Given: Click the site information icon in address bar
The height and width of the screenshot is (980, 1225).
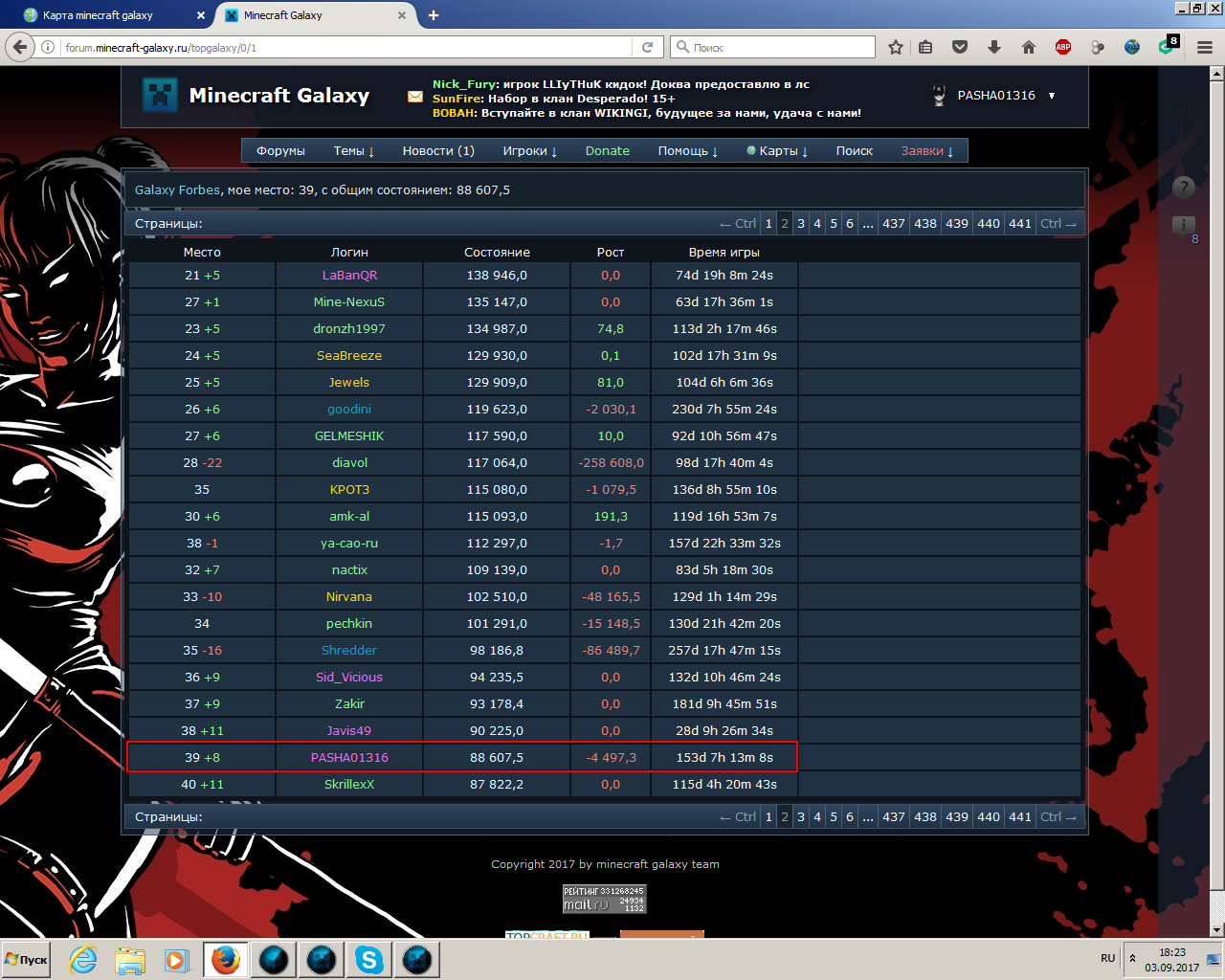Looking at the screenshot, I should [48, 47].
